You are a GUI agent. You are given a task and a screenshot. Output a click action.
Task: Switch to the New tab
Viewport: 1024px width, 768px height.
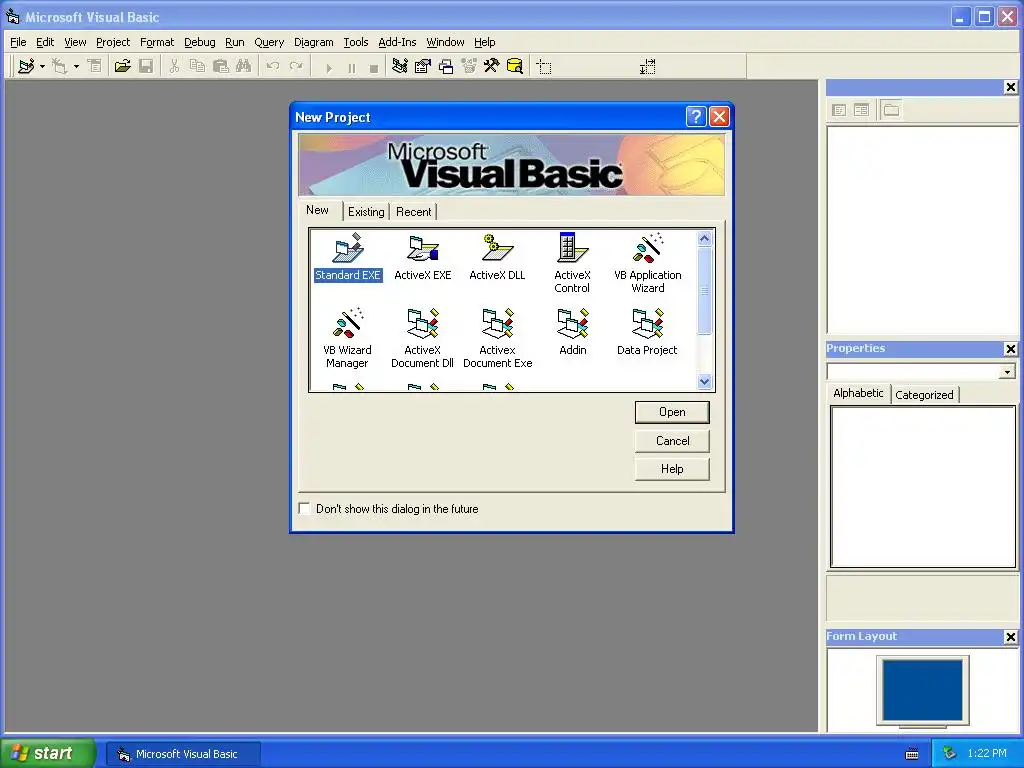pos(317,210)
